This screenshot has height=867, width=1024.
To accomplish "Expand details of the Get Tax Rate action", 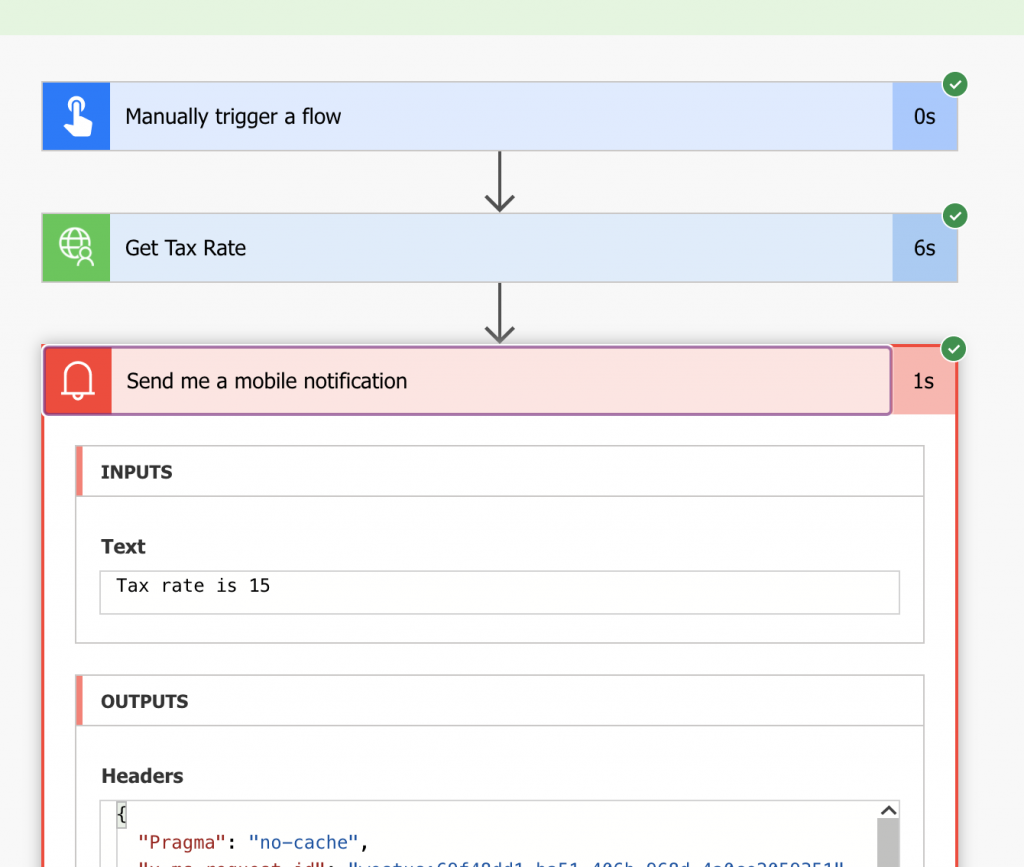I will pos(500,247).
